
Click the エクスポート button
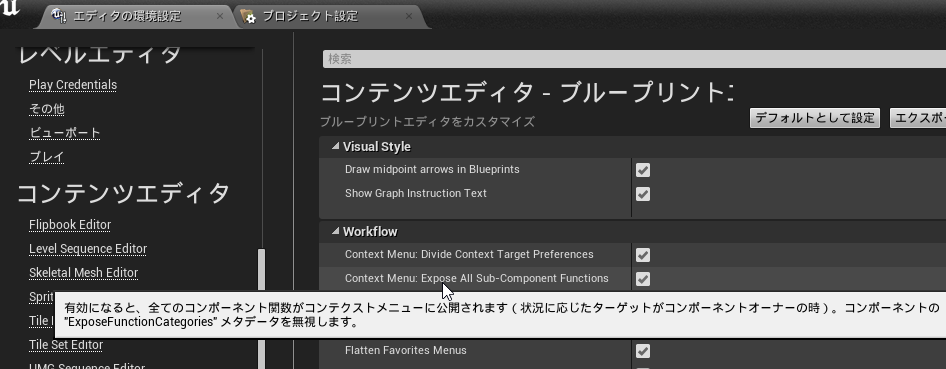click(x=918, y=118)
